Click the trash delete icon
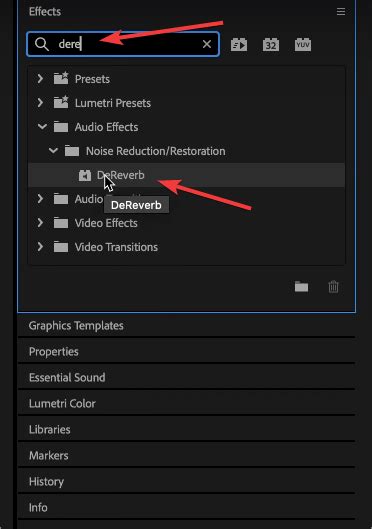Viewport: 372px width, 529px height. [x=333, y=287]
